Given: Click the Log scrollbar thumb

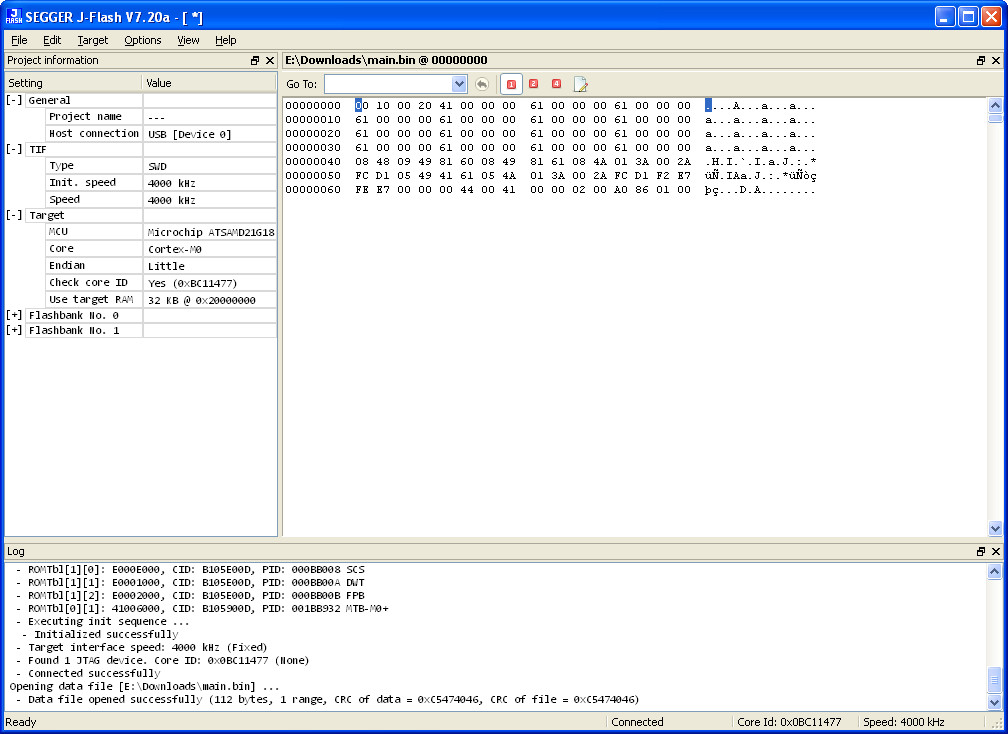Looking at the screenshot, I should point(994,680).
